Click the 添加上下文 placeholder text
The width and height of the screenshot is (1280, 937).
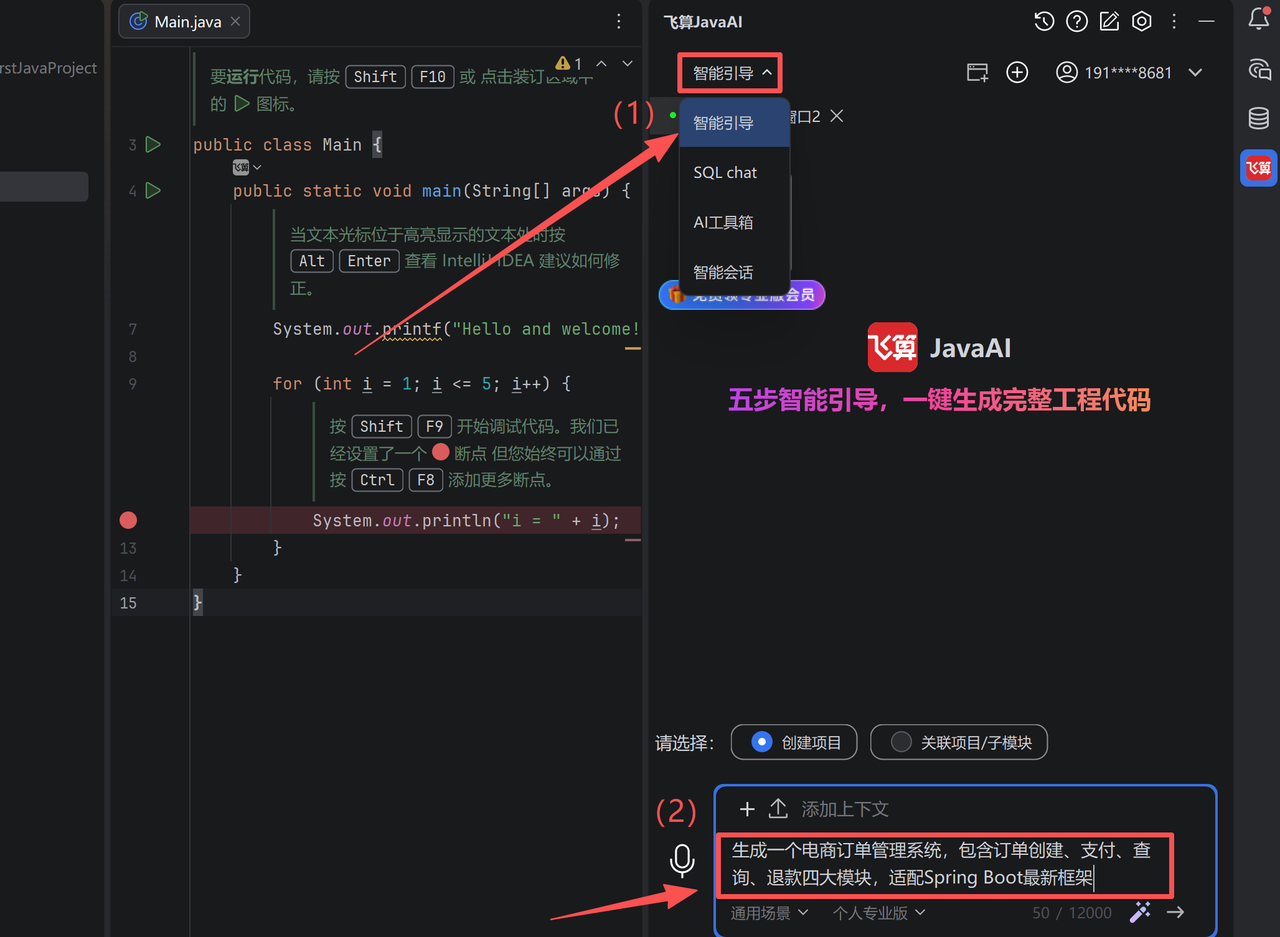coord(845,809)
